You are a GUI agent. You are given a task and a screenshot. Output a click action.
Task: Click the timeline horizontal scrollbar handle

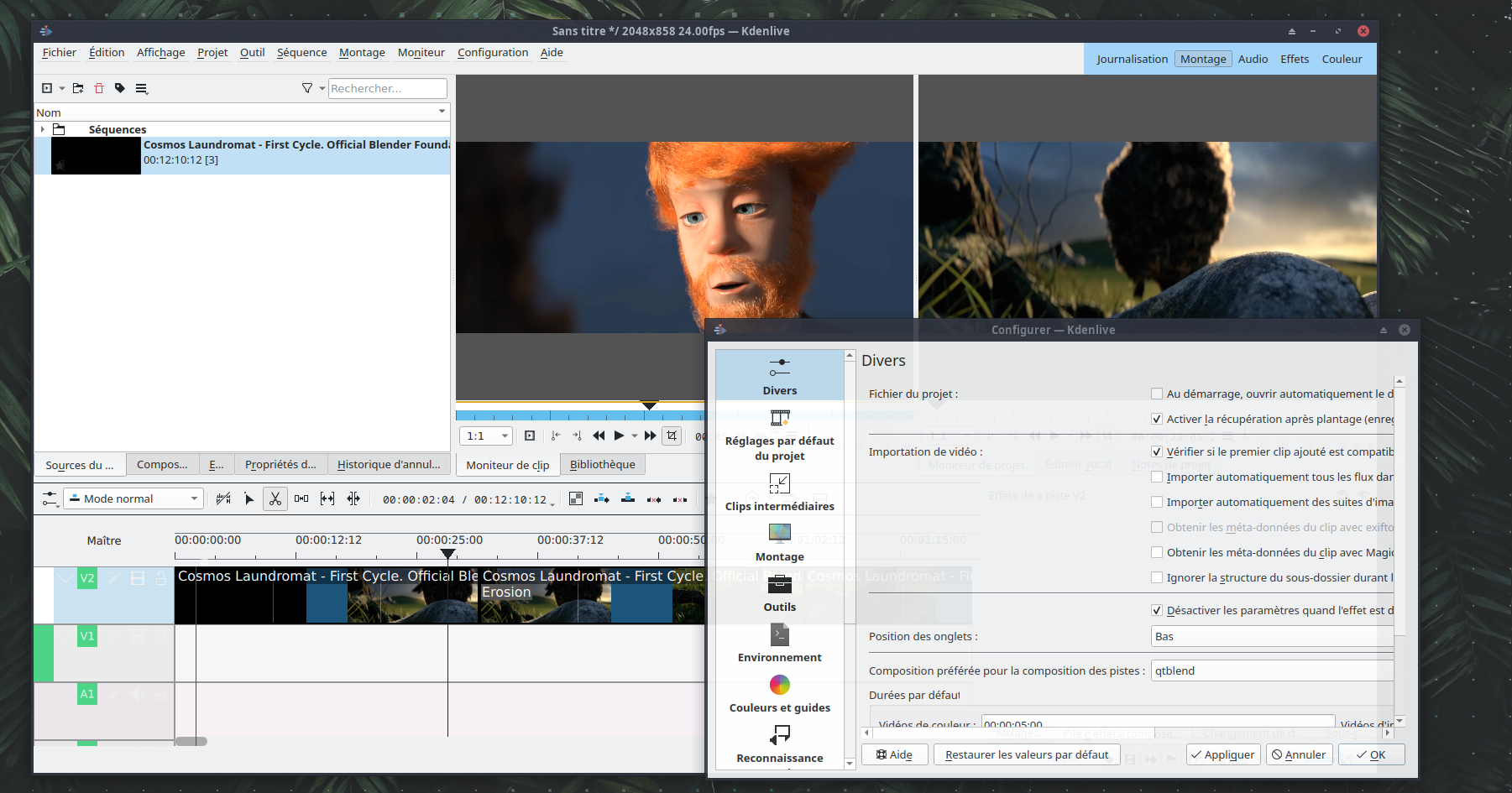point(191,741)
